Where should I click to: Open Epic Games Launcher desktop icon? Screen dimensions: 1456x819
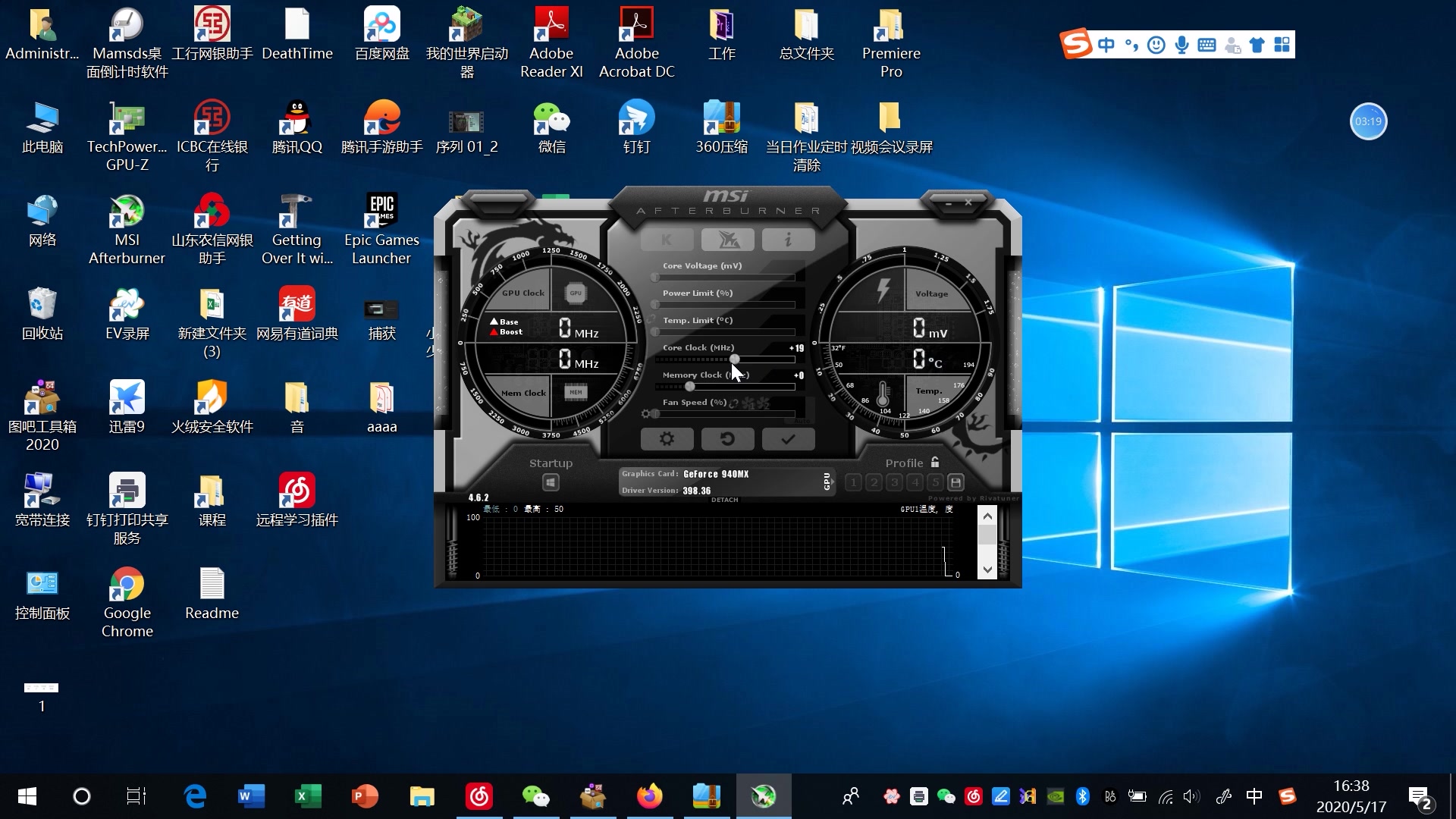coord(381,231)
